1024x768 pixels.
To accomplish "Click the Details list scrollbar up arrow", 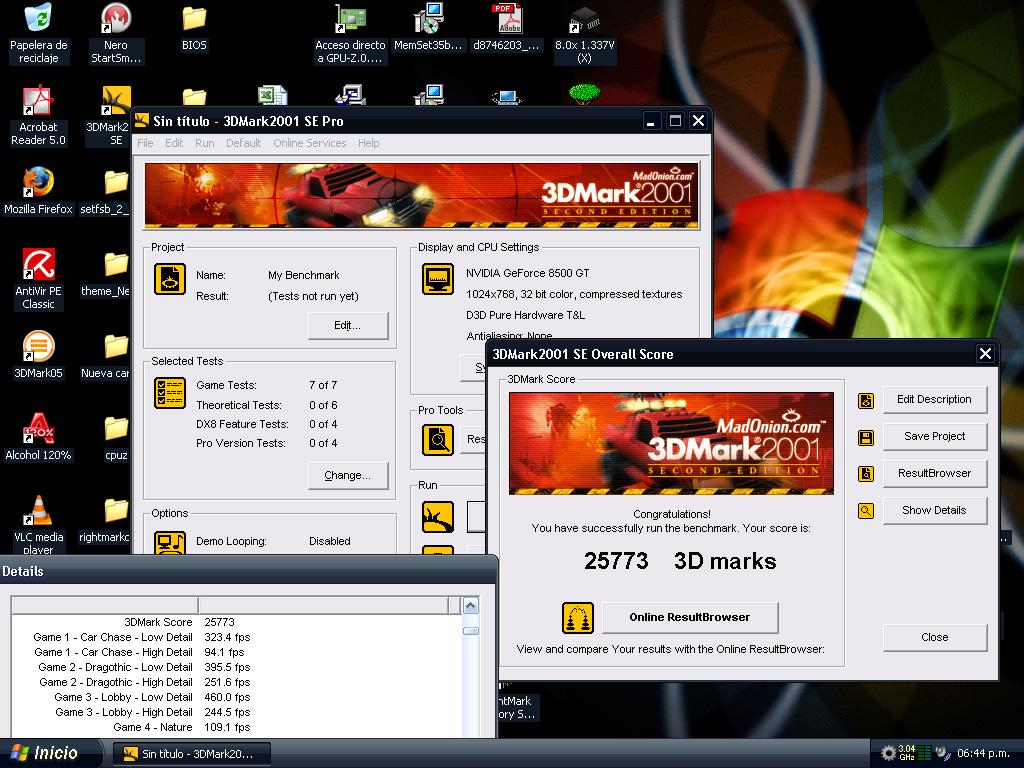I will tap(470, 605).
